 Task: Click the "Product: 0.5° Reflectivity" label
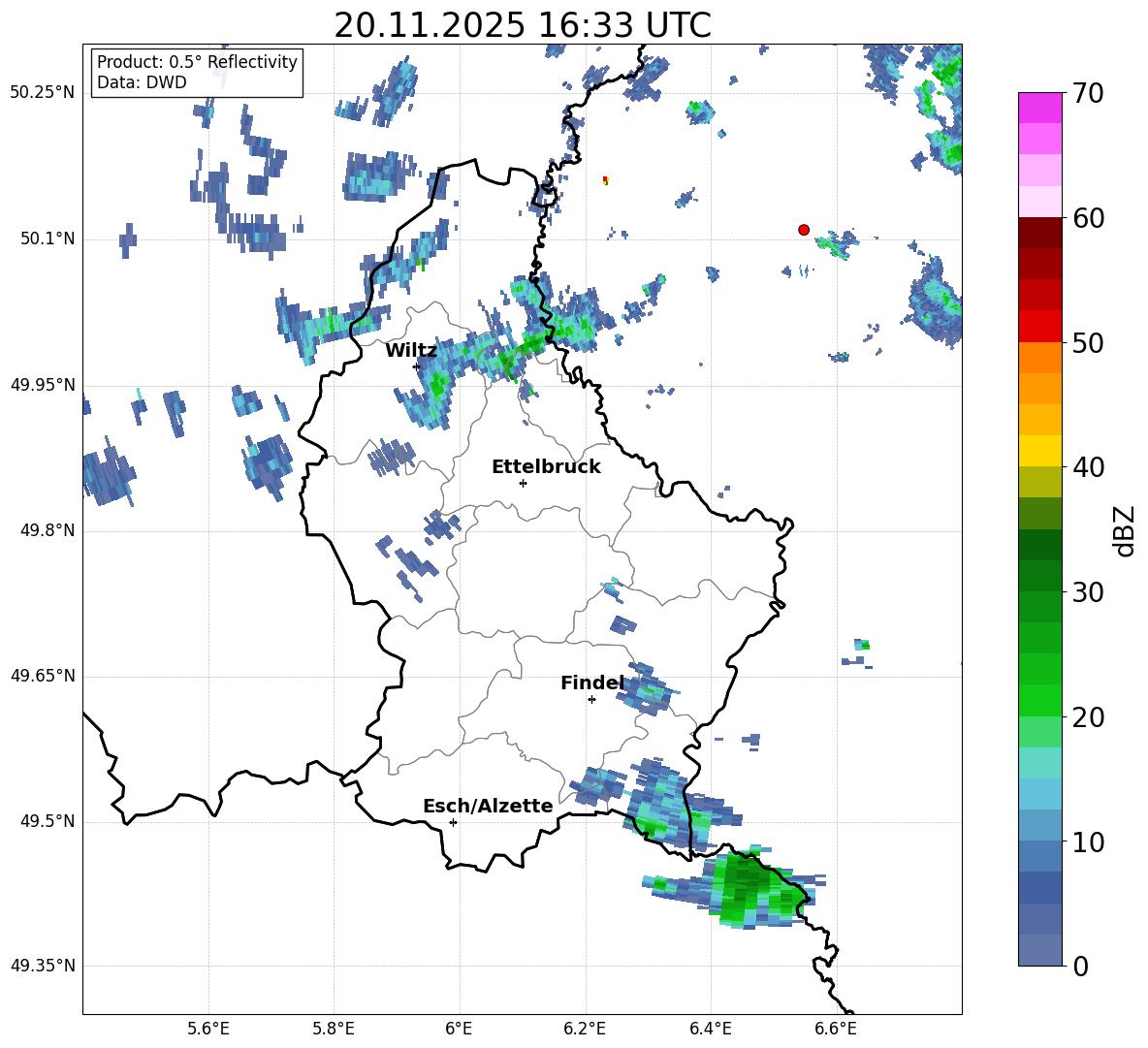(x=197, y=61)
